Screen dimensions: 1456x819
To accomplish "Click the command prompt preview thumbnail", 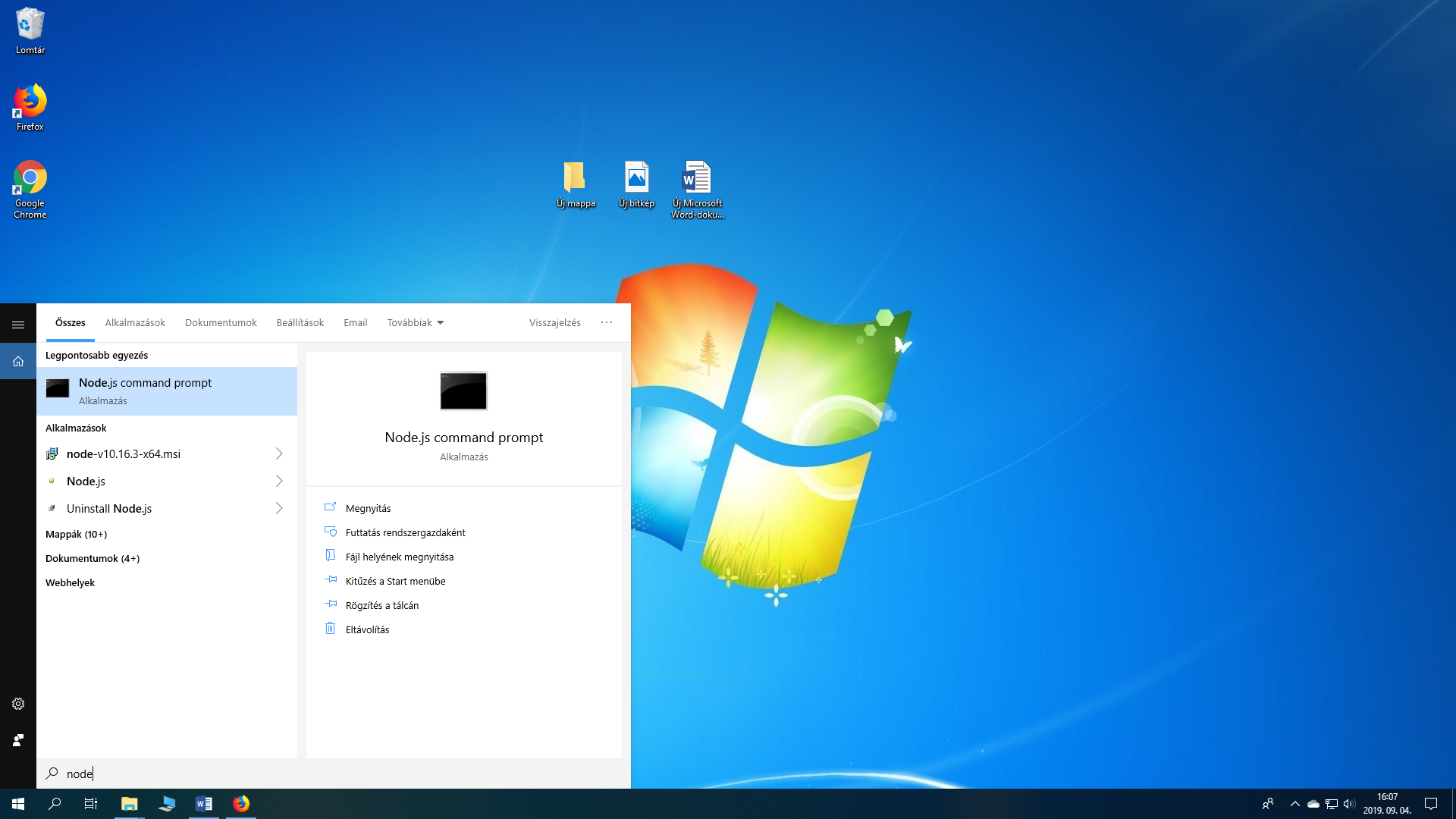I will click(x=463, y=391).
